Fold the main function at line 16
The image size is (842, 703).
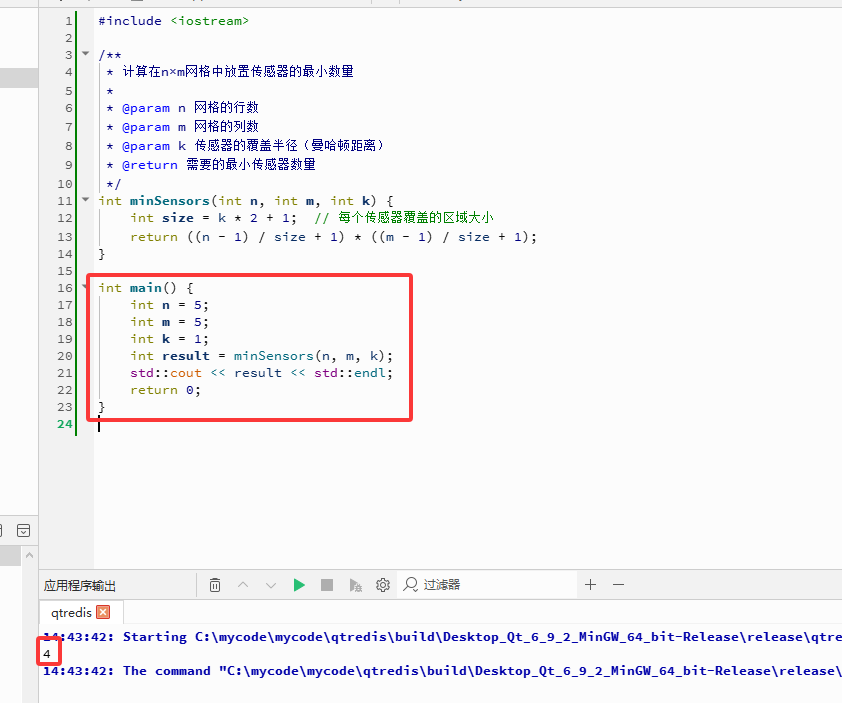[85, 286]
